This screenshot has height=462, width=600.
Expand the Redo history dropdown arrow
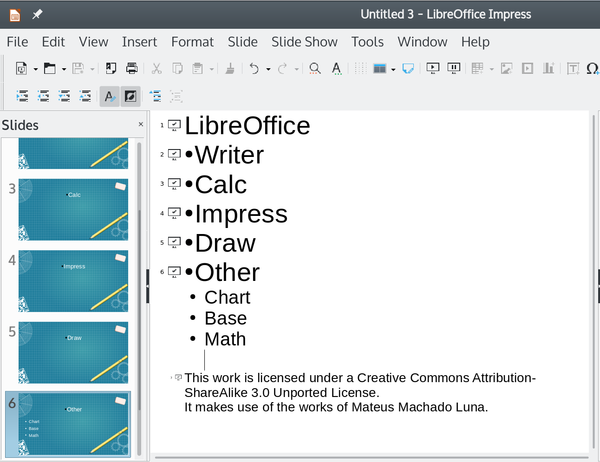tap(297, 69)
